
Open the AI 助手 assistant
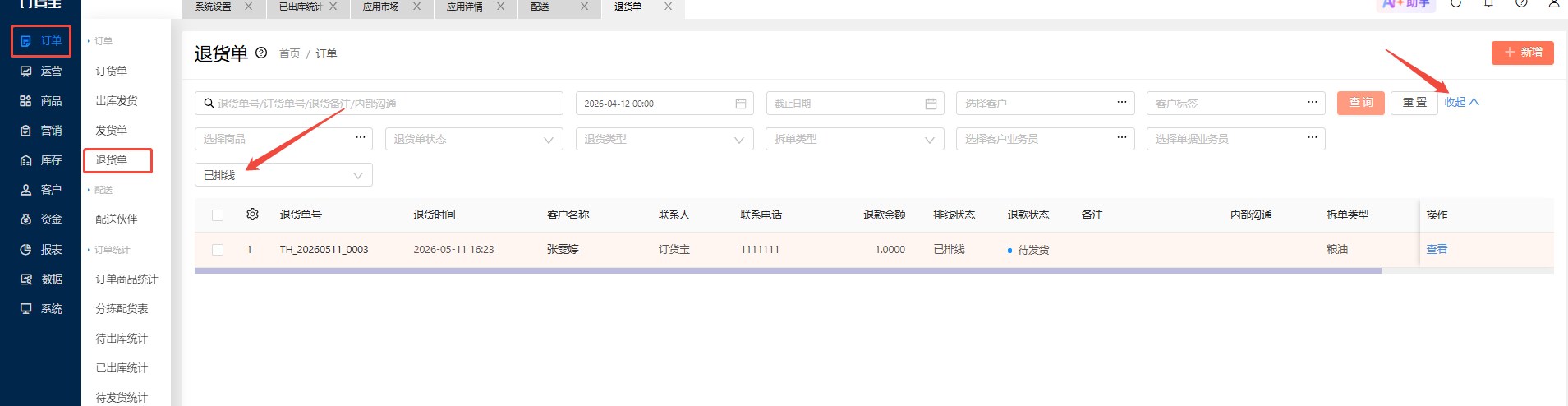click(x=1406, y=4)
